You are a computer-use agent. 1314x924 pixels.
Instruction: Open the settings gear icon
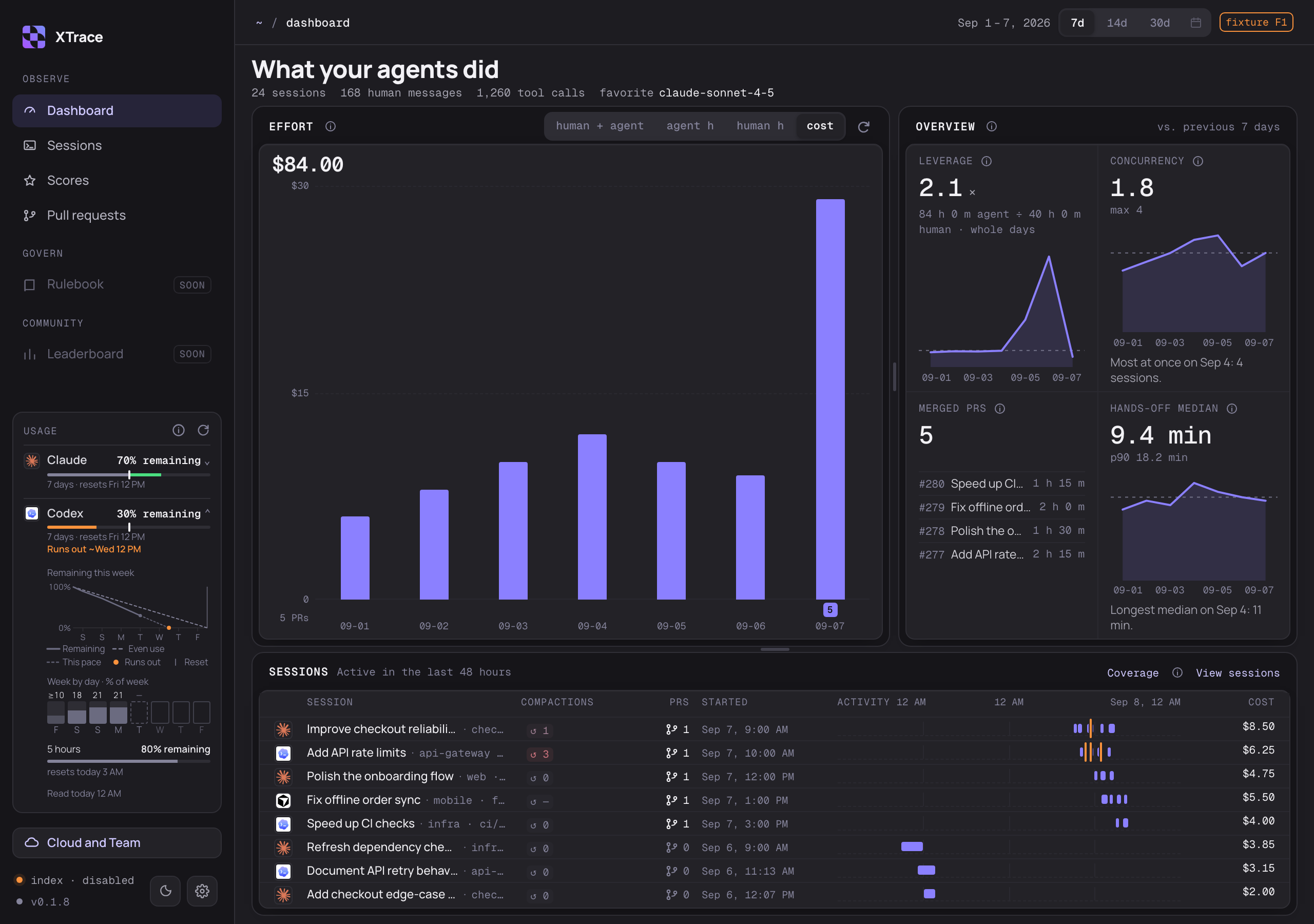point(202,891)
